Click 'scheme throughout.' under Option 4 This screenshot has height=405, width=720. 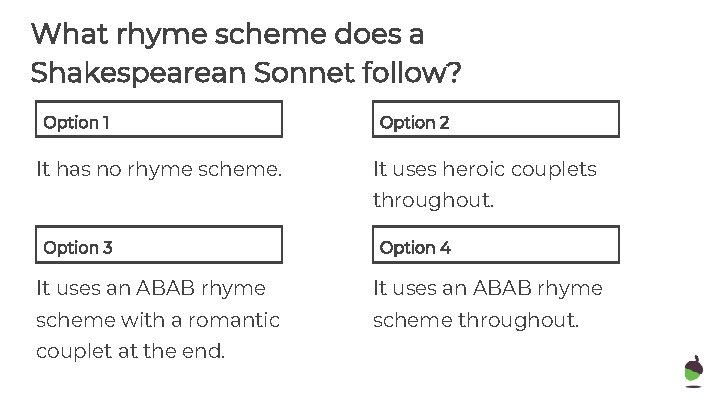(476, 320)
